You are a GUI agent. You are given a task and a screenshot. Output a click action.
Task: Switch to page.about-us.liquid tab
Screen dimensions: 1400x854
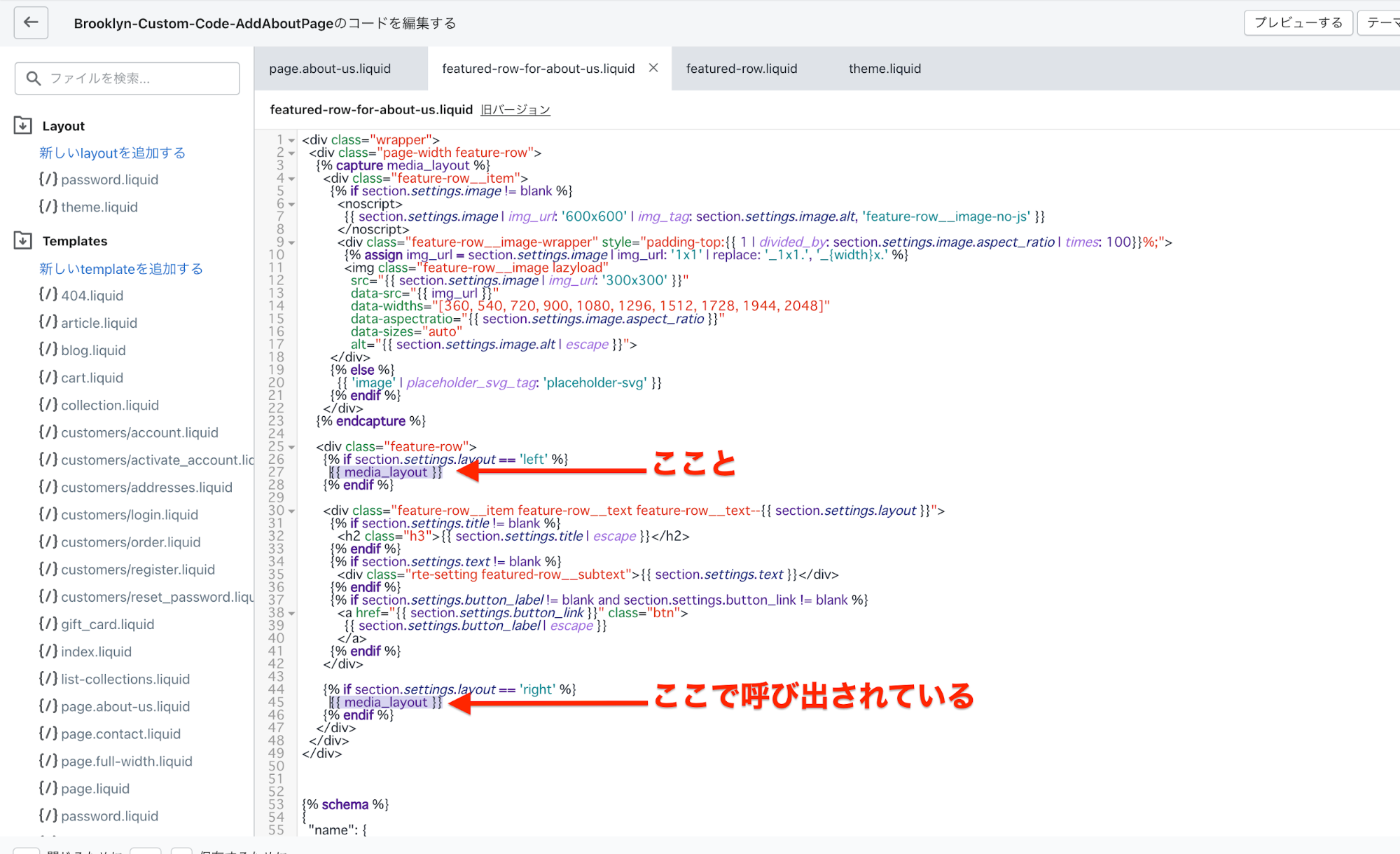pos(330,69)
